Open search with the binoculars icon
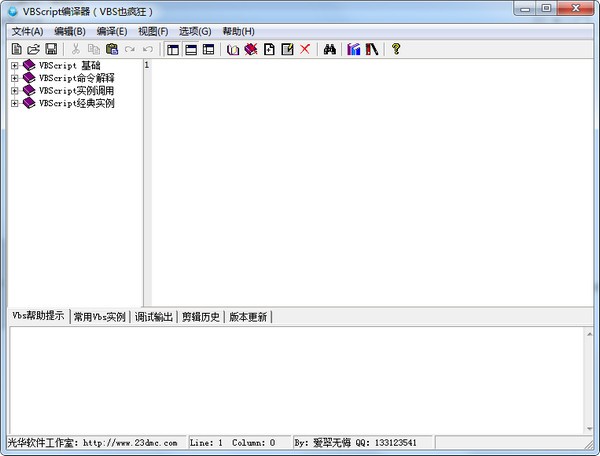This screenshot has width=600, height=456. 330,49
